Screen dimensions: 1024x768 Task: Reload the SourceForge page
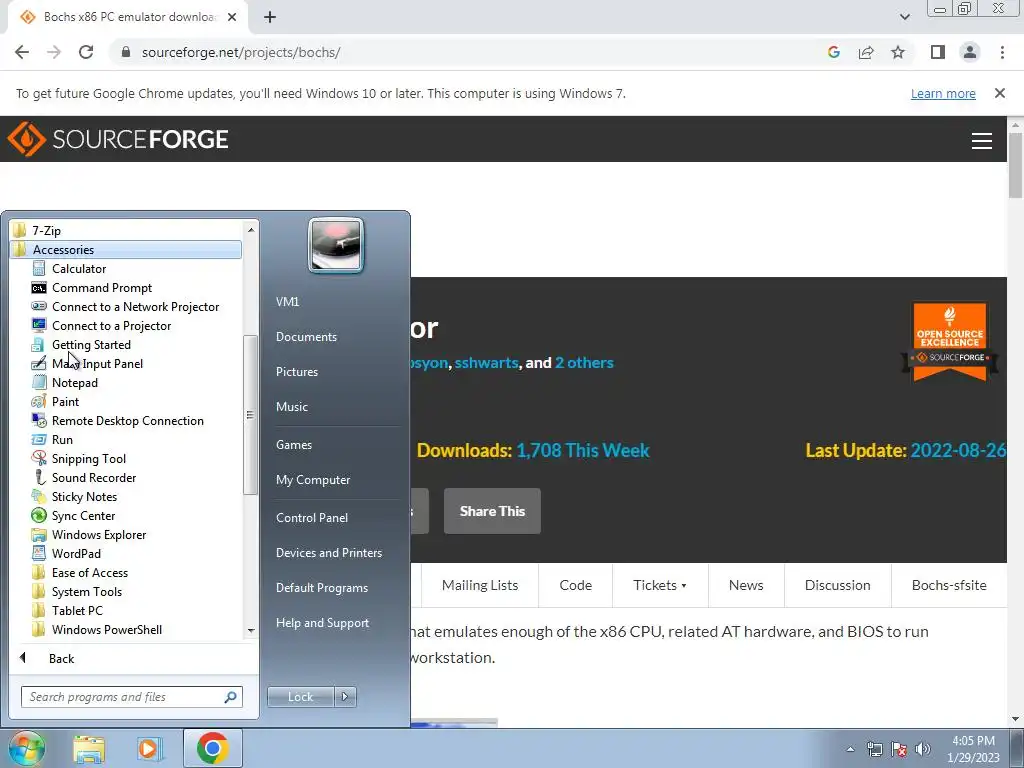(x=86, y=52)
